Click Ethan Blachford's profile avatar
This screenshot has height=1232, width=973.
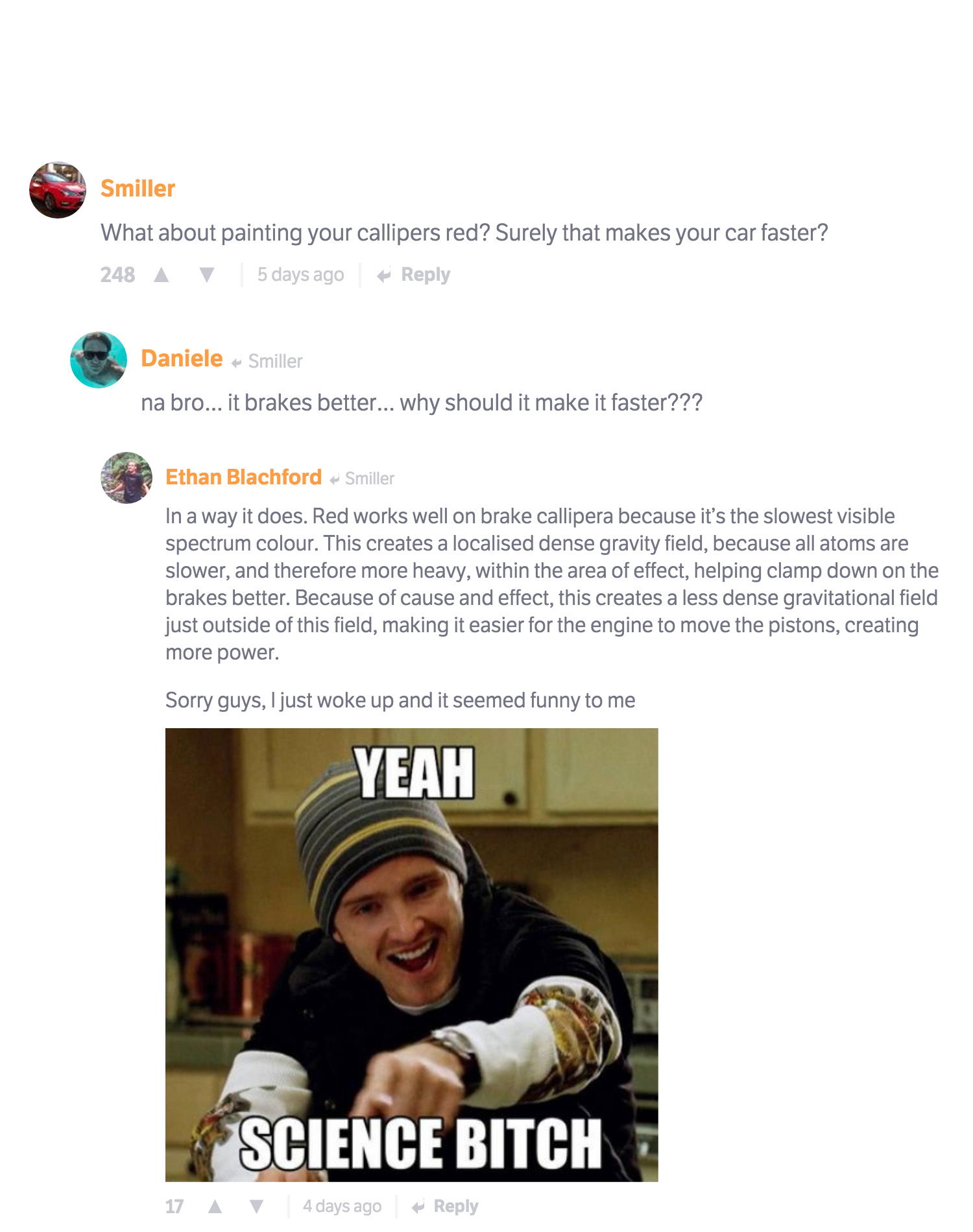[x=126, y=478]
